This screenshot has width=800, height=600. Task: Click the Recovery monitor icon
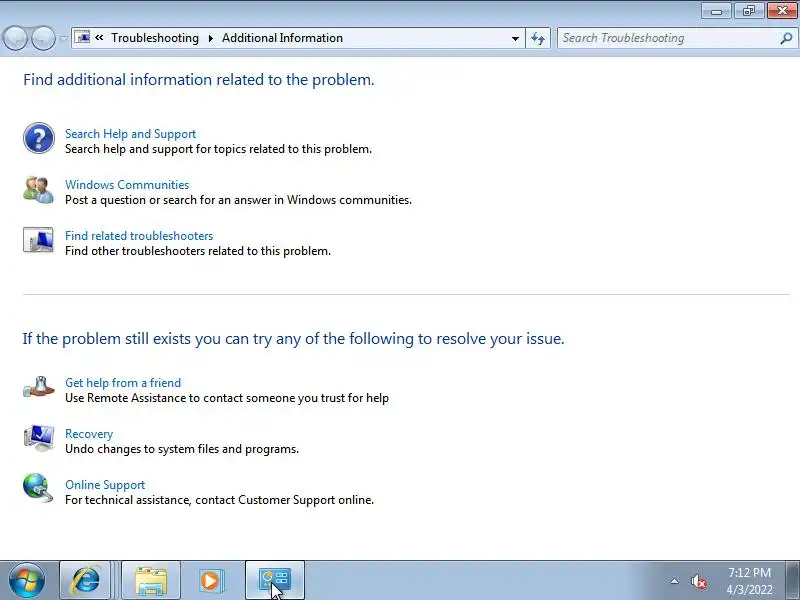click(39, 438)
